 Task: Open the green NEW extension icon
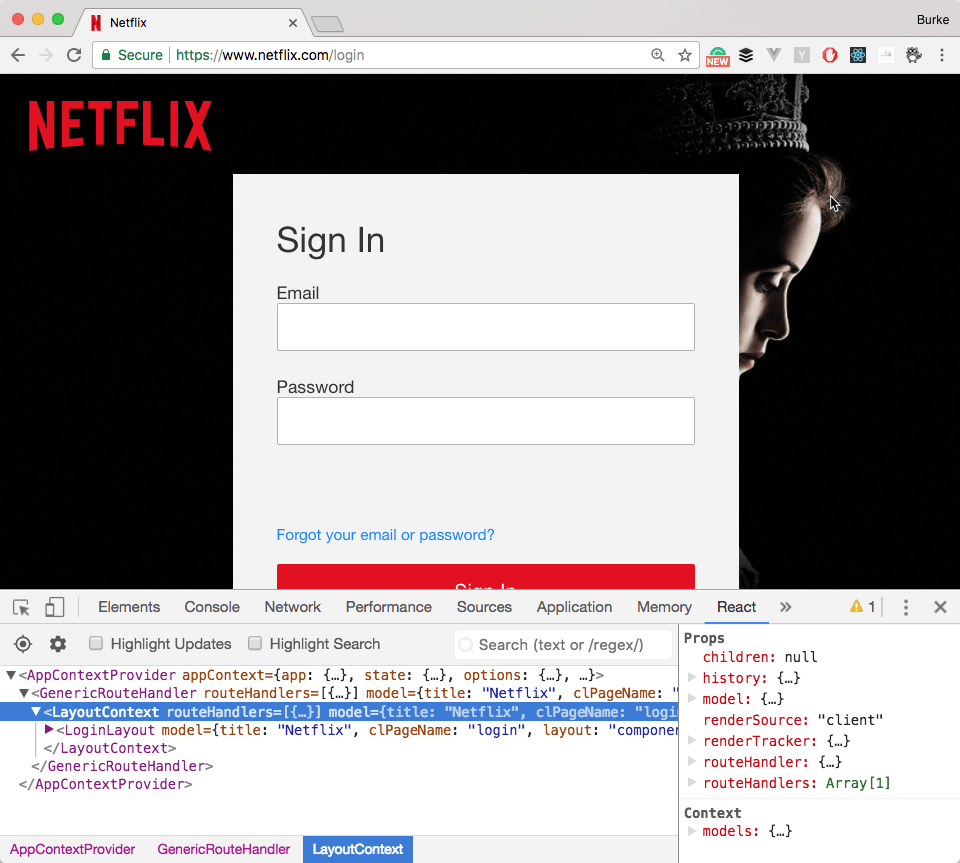(718, 56)
